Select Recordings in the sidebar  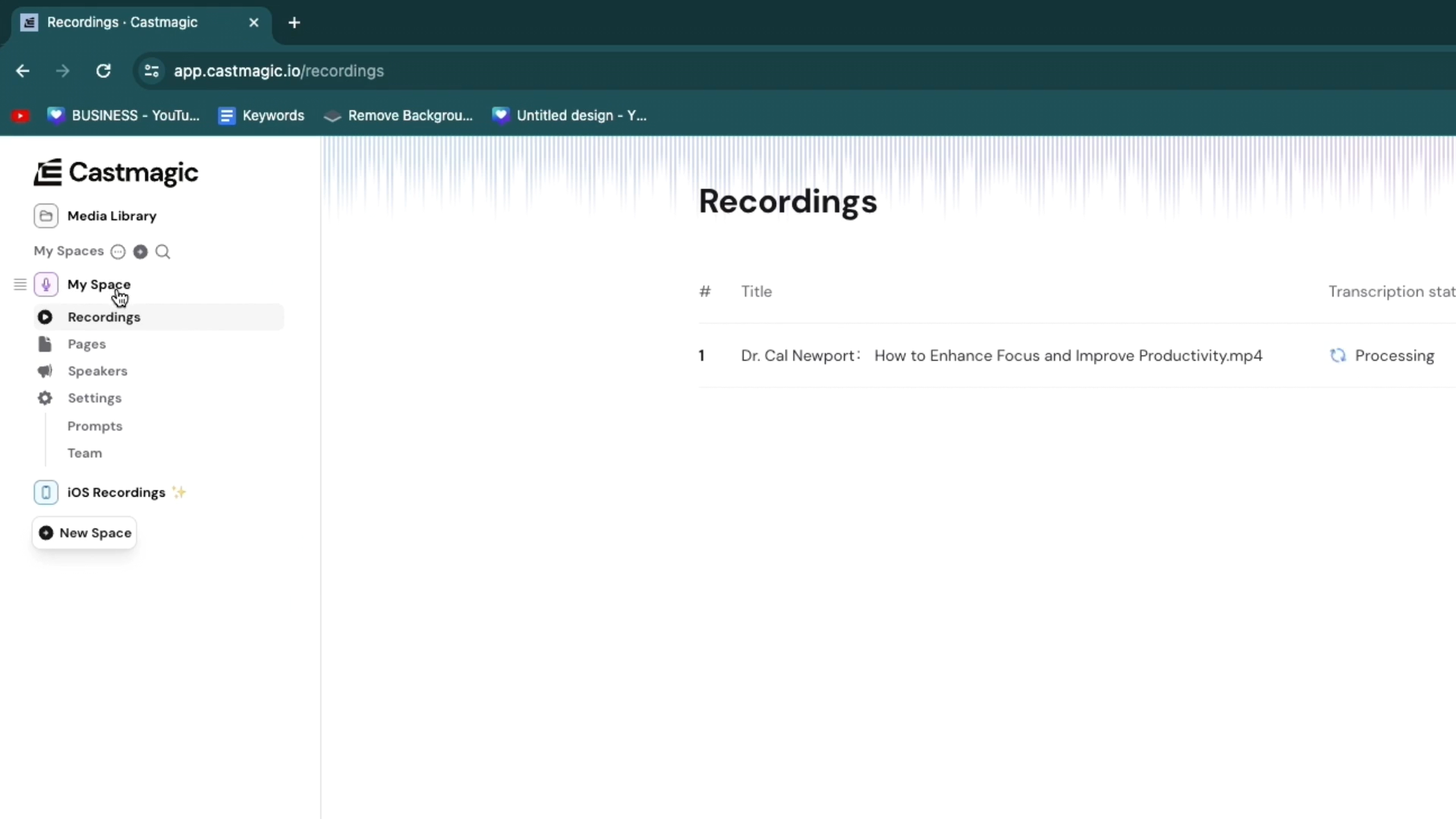[104, 317]
